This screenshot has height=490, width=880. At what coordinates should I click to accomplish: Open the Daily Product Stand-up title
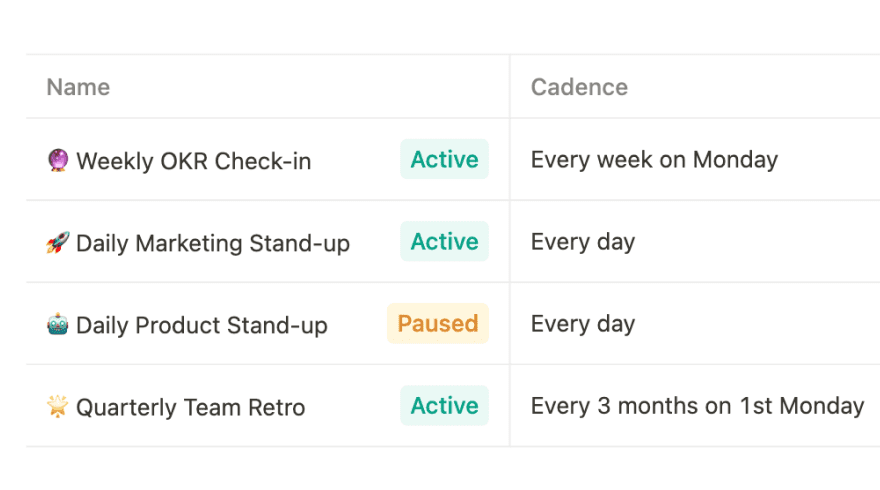[201, 325]
